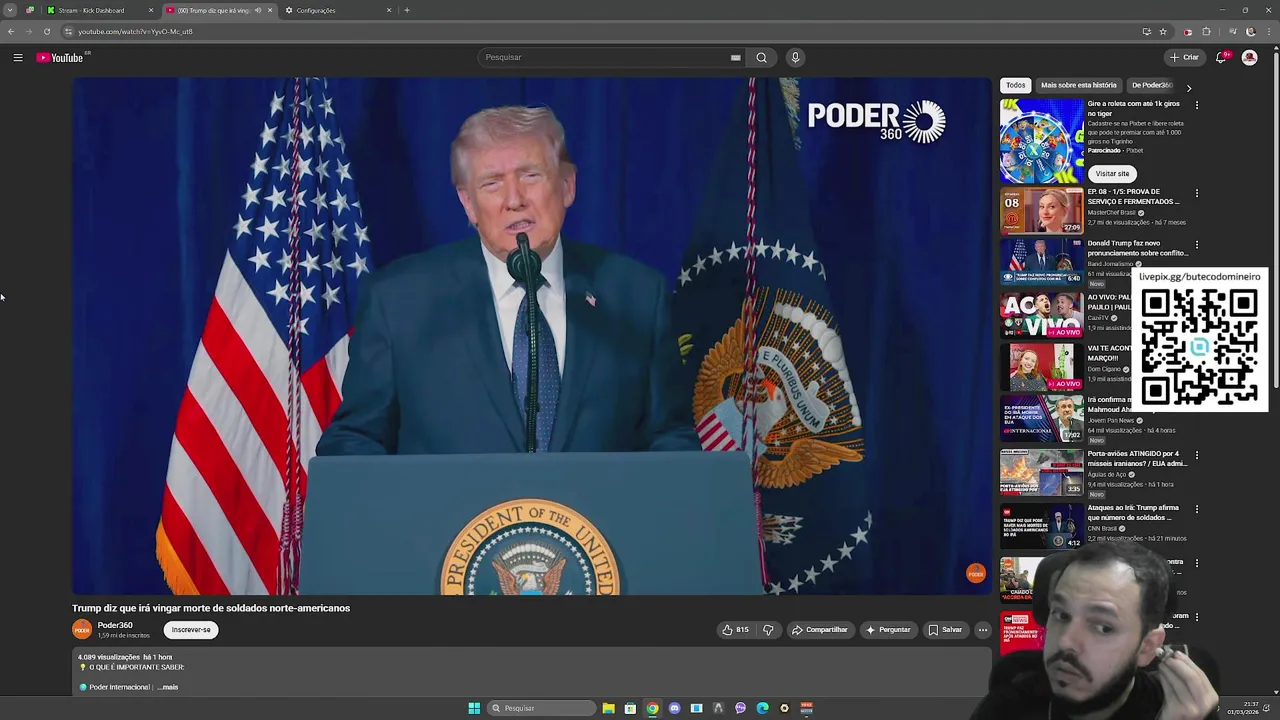
Task: Click the Poder360 channel avatar
Action: coord(82,629)
